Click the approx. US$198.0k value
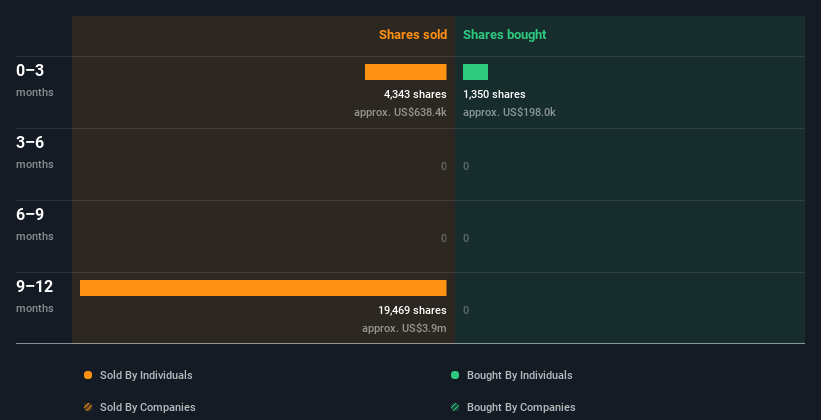Screen dimensions: 821x420 pyautogui.click(x=509, y=112)
